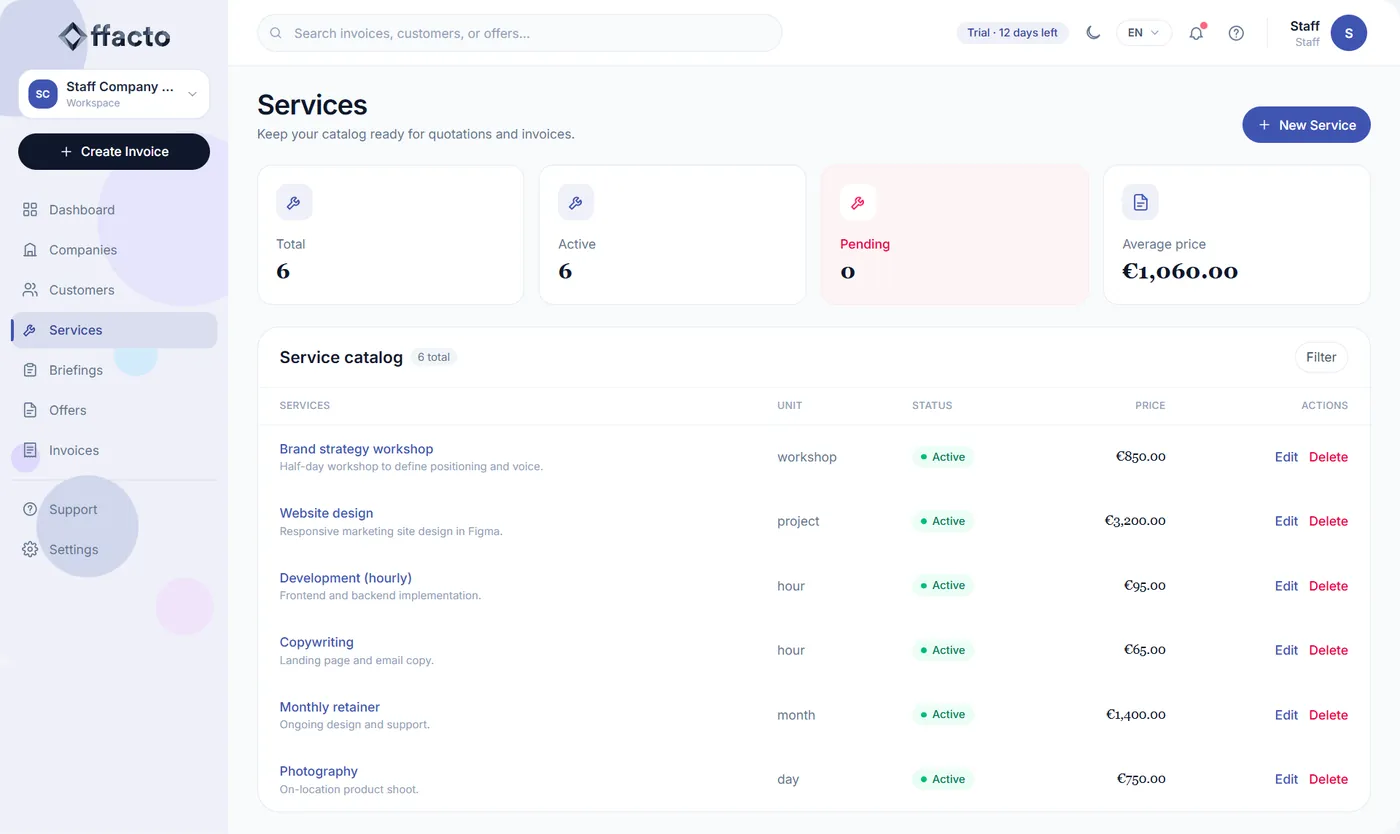Image resolution: width=1400 pixels, height=834 pixels.
Task: Open notifications via the bell icon
Action: (x=1196, y=33)
